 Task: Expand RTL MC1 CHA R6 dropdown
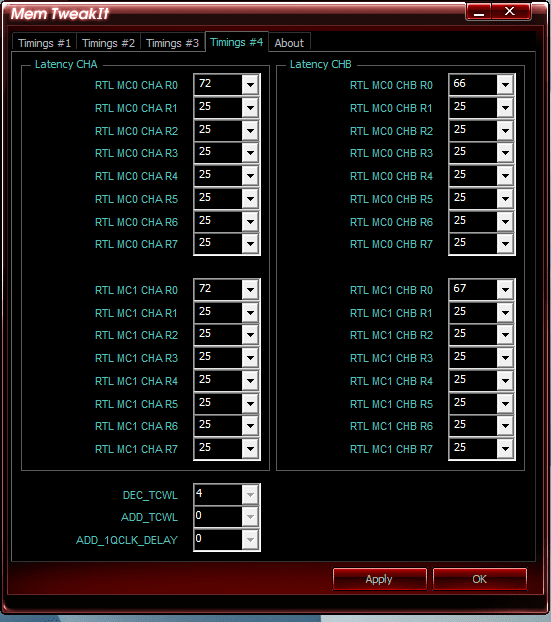pos(250,426)
